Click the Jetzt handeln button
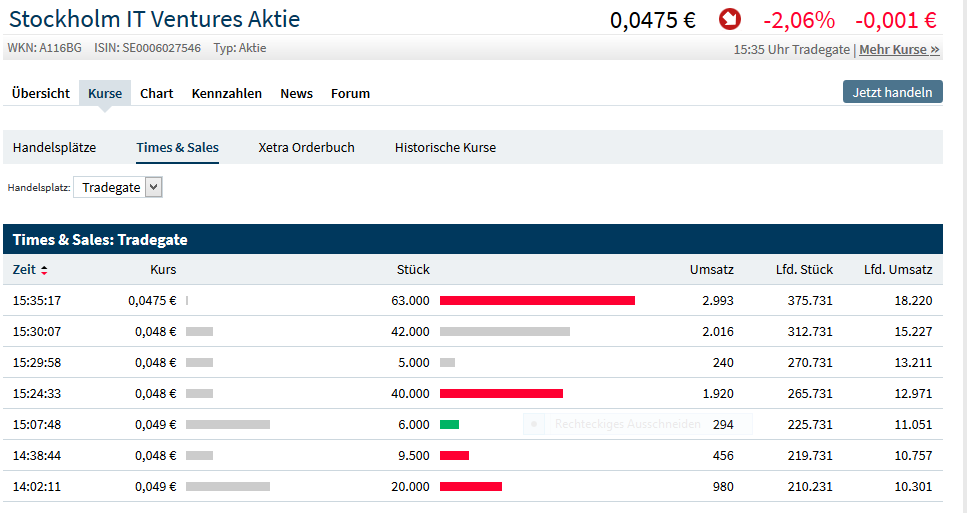The image size is (967, 513). (x=892, y=92)
